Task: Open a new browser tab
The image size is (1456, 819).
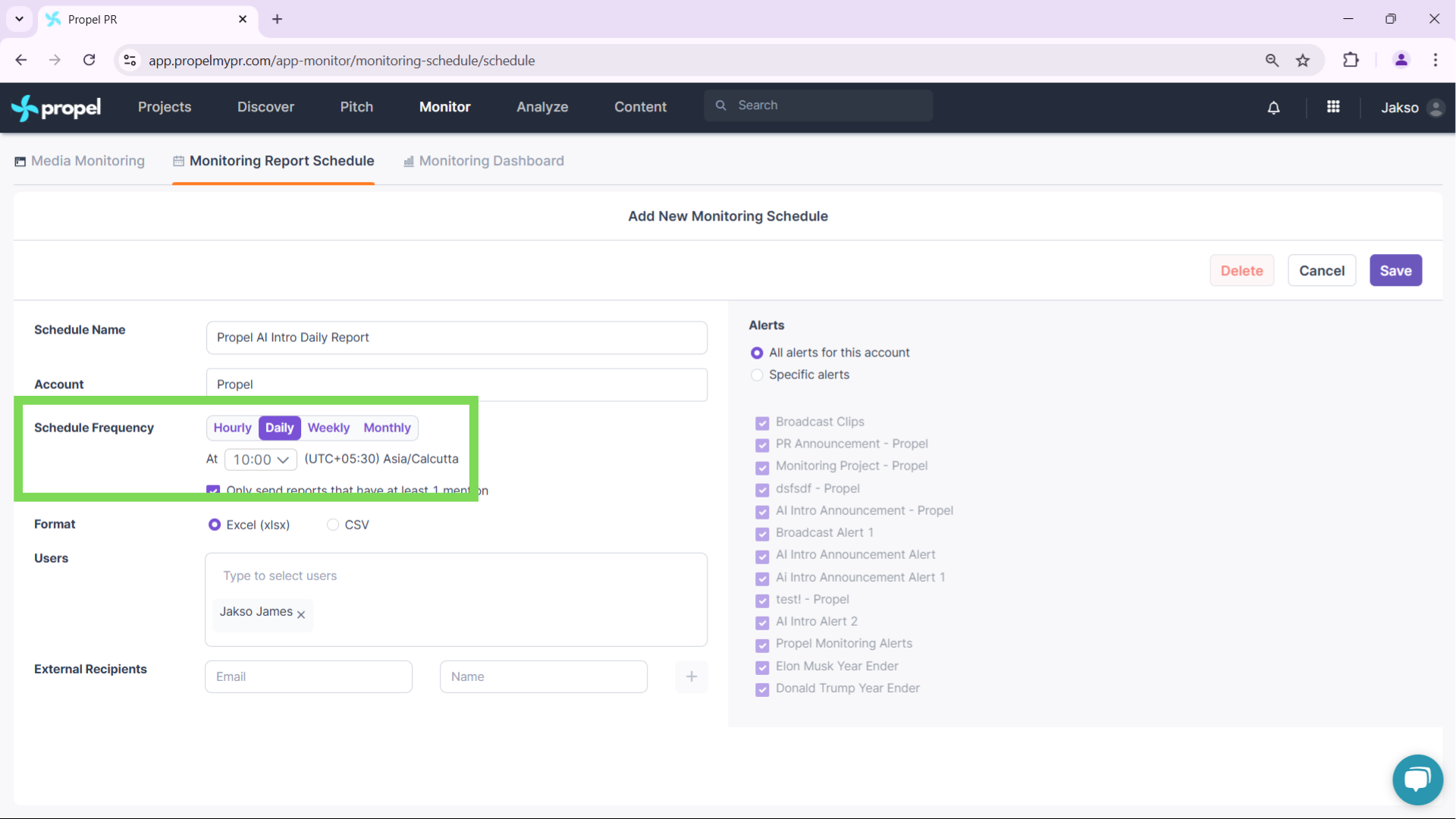Action: click(x=278, y=19)
